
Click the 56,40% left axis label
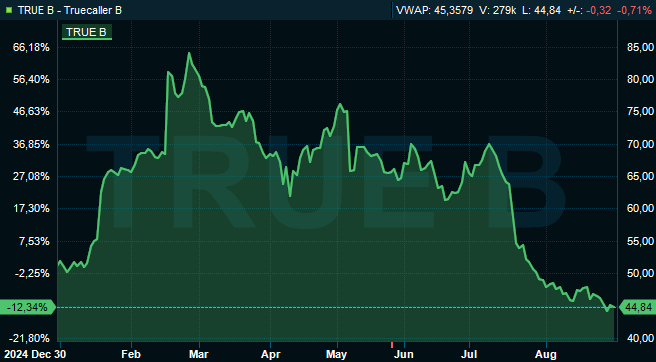click(32, 80)
